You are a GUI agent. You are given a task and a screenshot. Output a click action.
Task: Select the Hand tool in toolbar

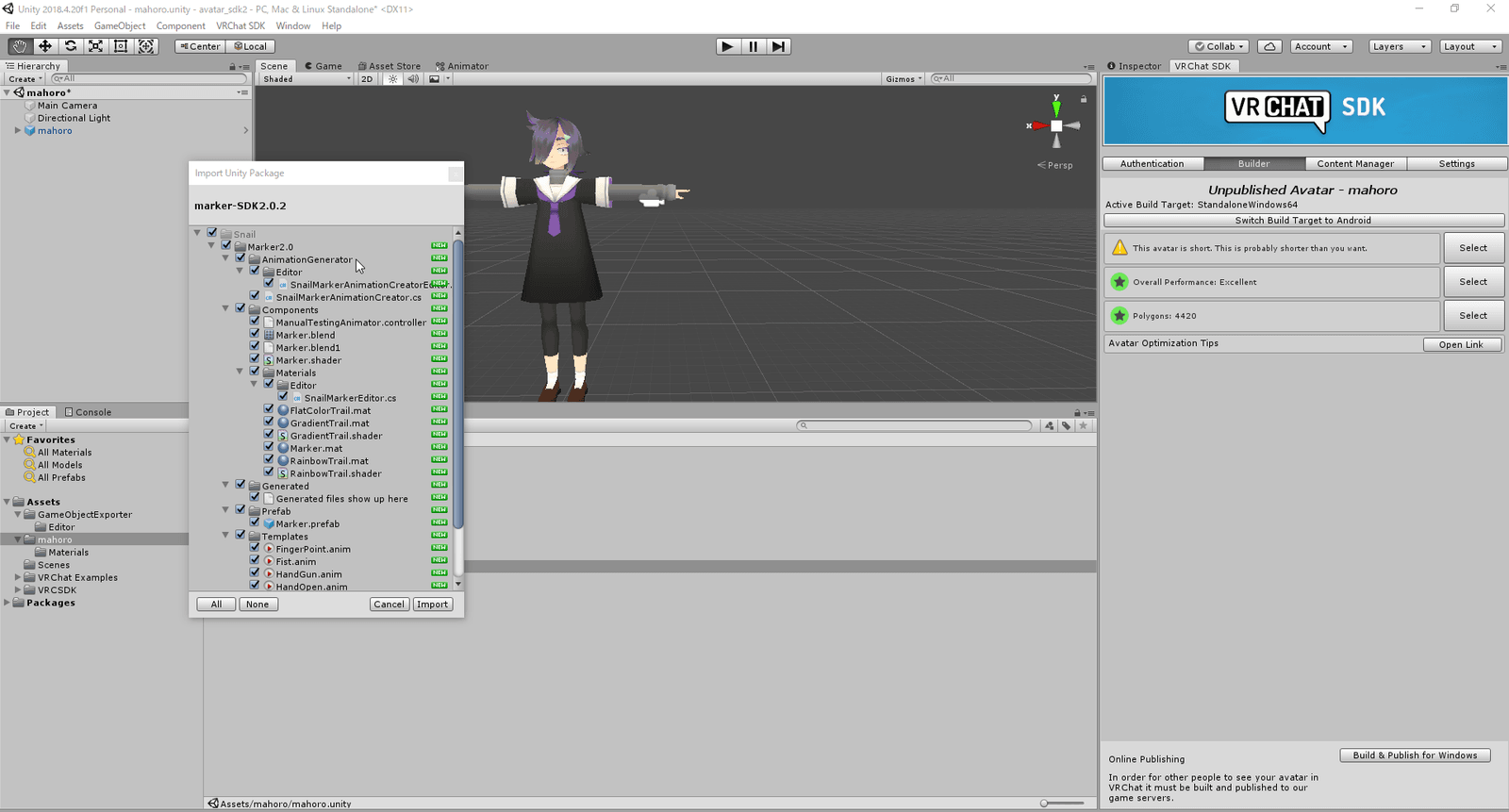coord(19,46)
